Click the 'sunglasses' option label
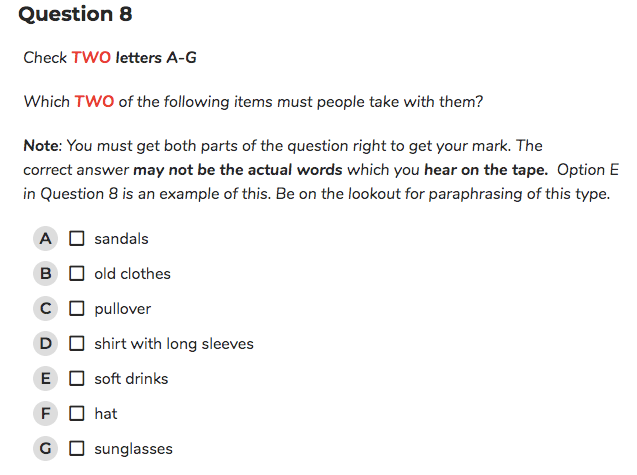 (x=134, y=449)
